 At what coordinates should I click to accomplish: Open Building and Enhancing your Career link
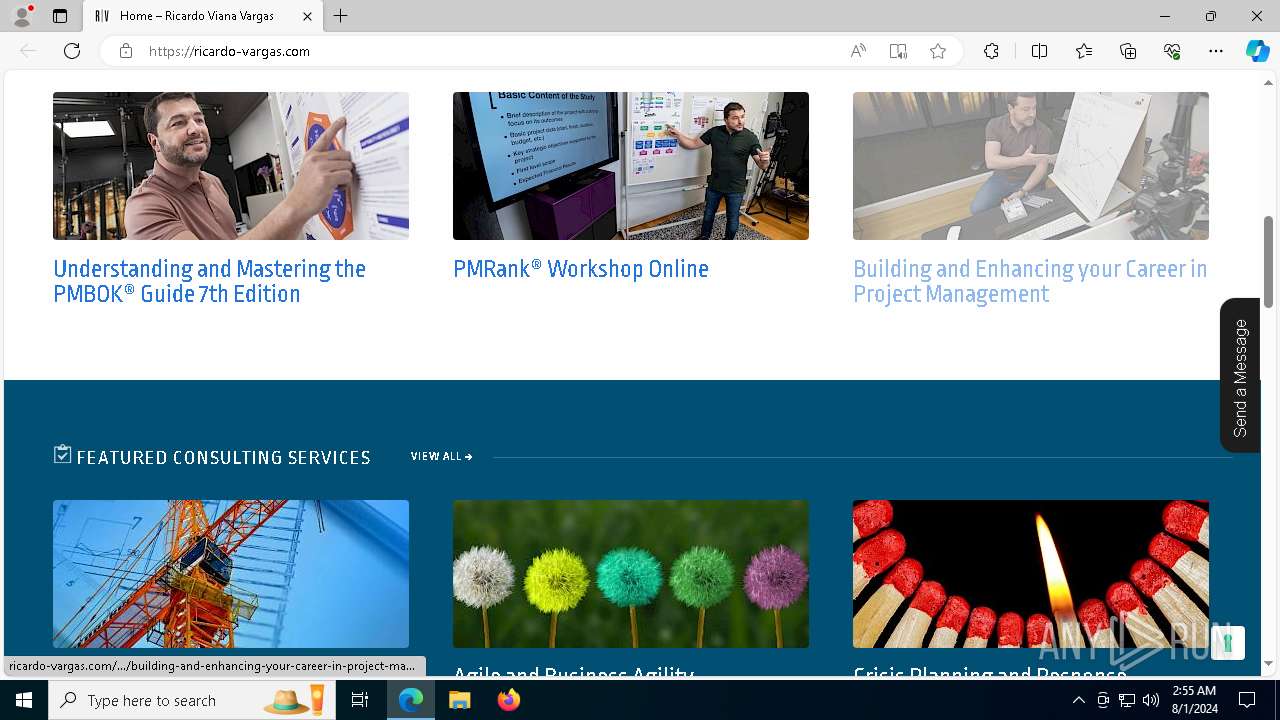pos(1030,281)
